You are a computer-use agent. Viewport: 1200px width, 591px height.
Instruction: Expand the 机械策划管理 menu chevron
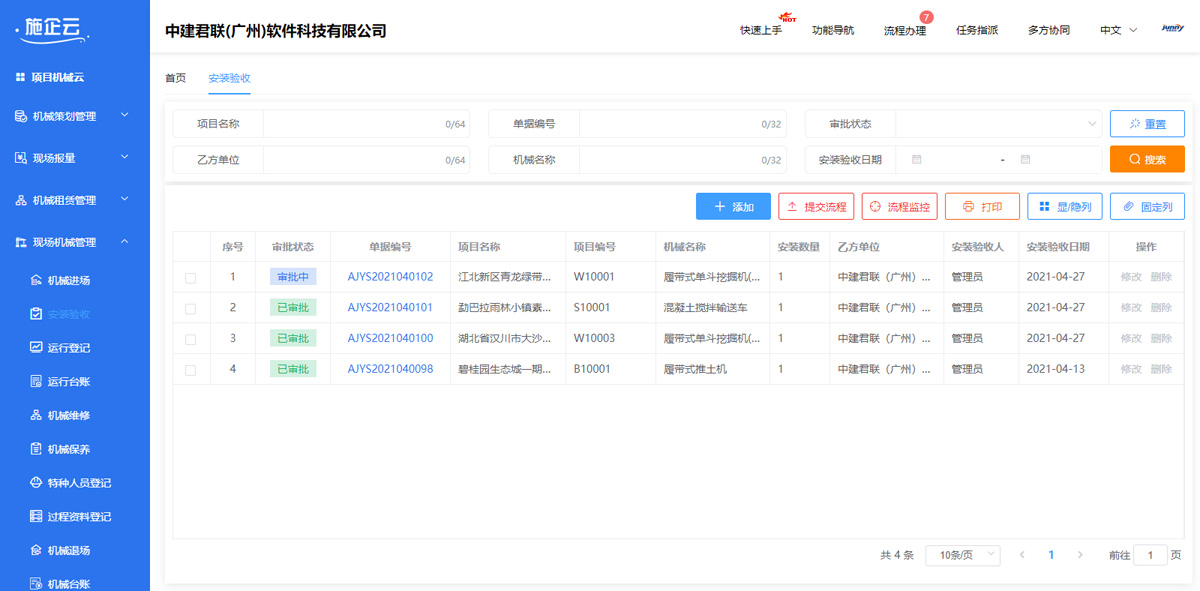125,116
